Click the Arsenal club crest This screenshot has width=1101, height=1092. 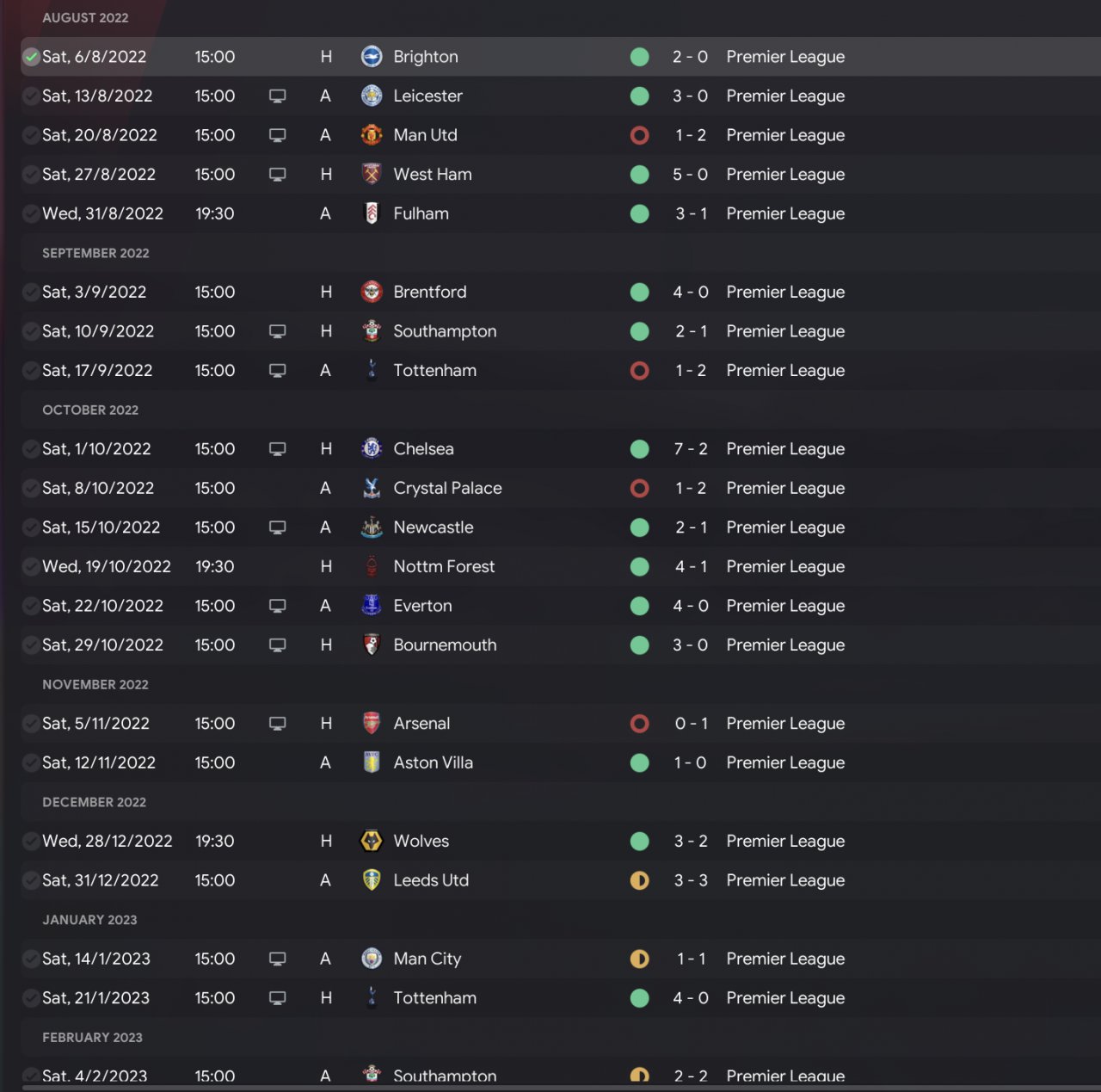pyautogui.click(x=372, y=724)
